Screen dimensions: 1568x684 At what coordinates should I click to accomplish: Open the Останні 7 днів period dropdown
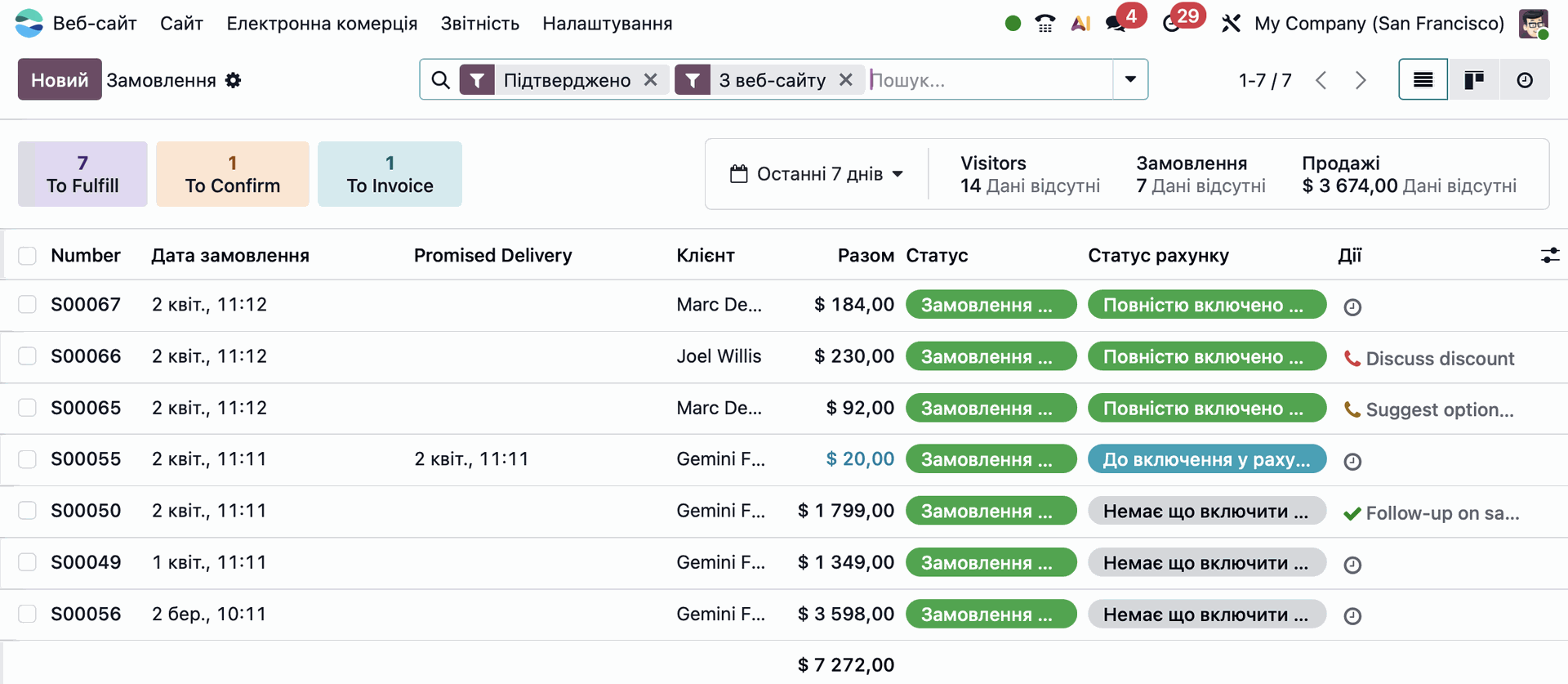[x=817, y=174]
